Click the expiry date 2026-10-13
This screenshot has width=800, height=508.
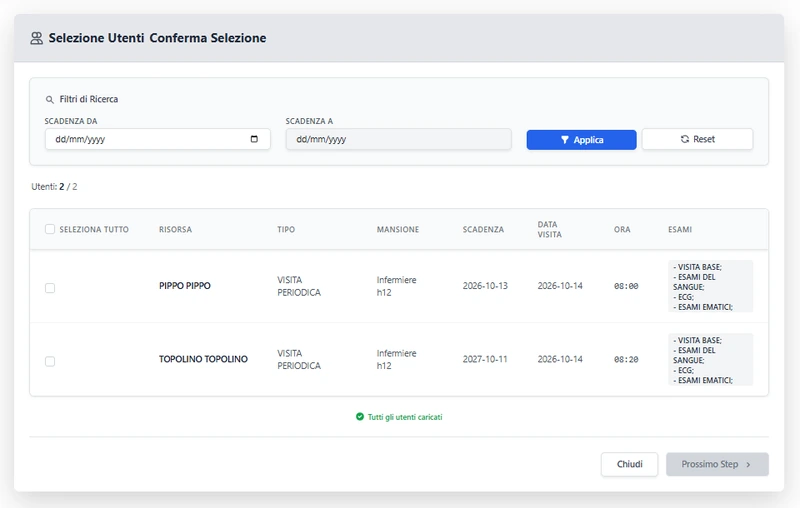click(x=485, y=286)
